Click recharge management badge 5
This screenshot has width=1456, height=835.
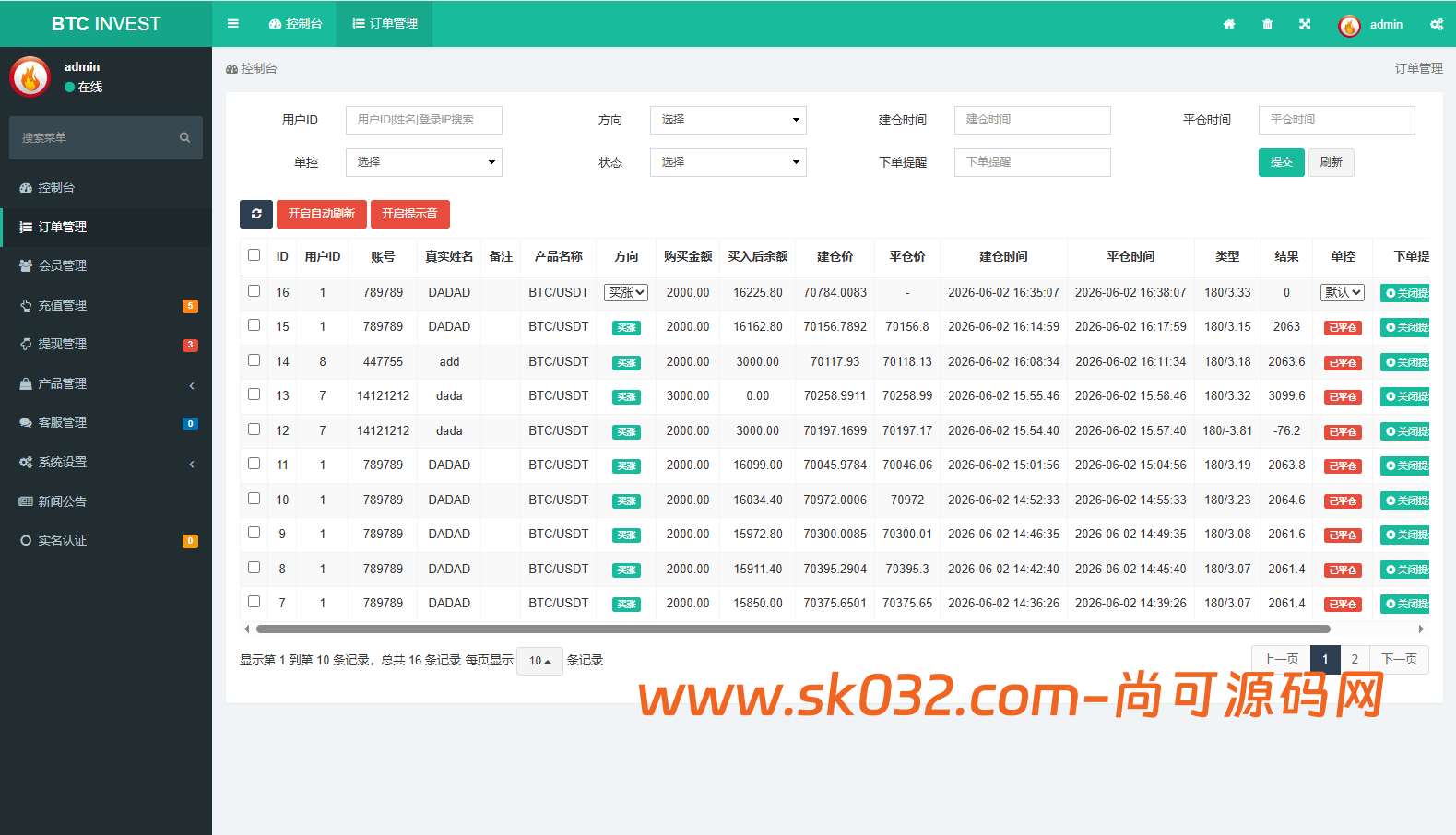pos(190,306)
